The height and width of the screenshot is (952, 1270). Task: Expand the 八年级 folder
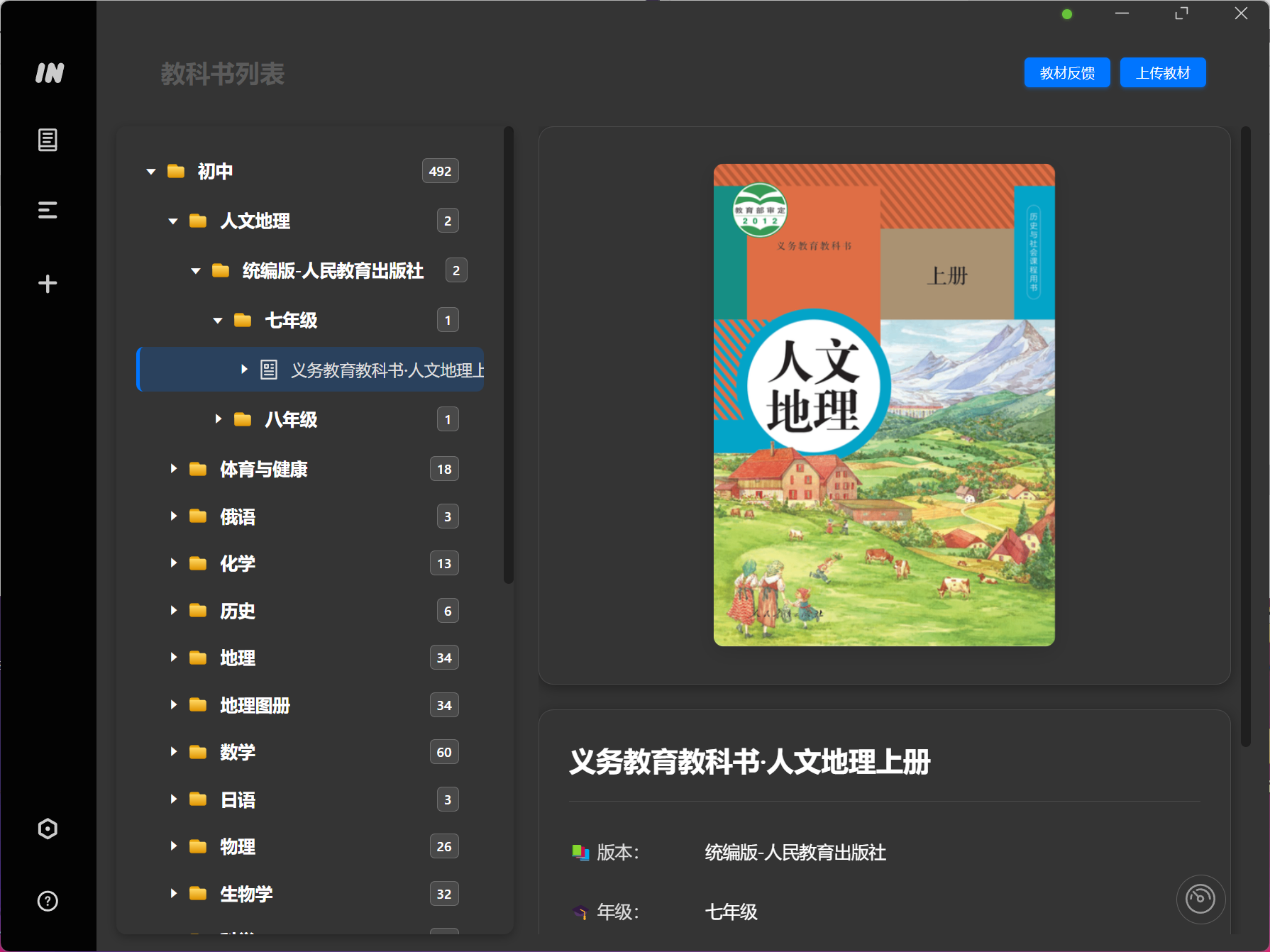[218, 419]
